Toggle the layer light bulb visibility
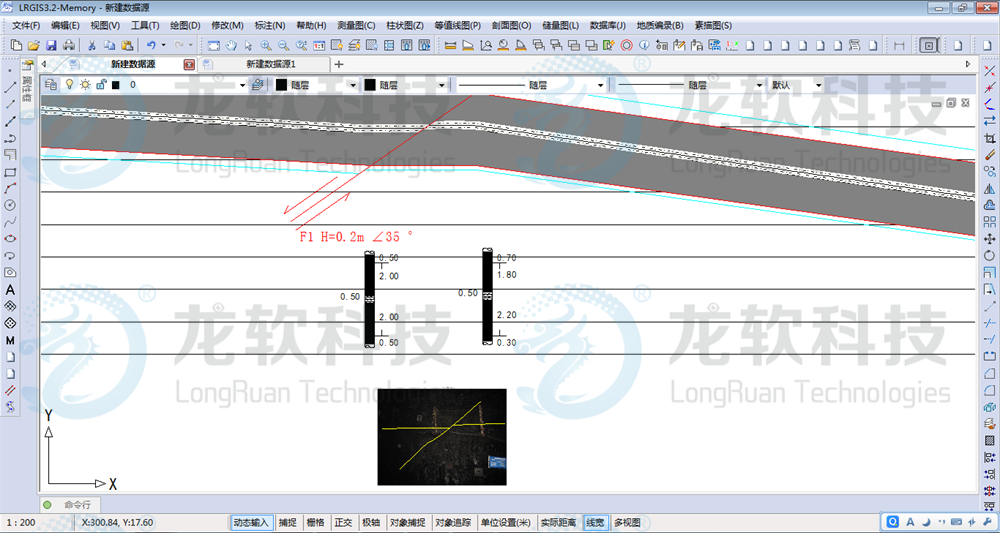Image resolution: width=1000 pixels, height=533 pixels. (x=69, y=85)
